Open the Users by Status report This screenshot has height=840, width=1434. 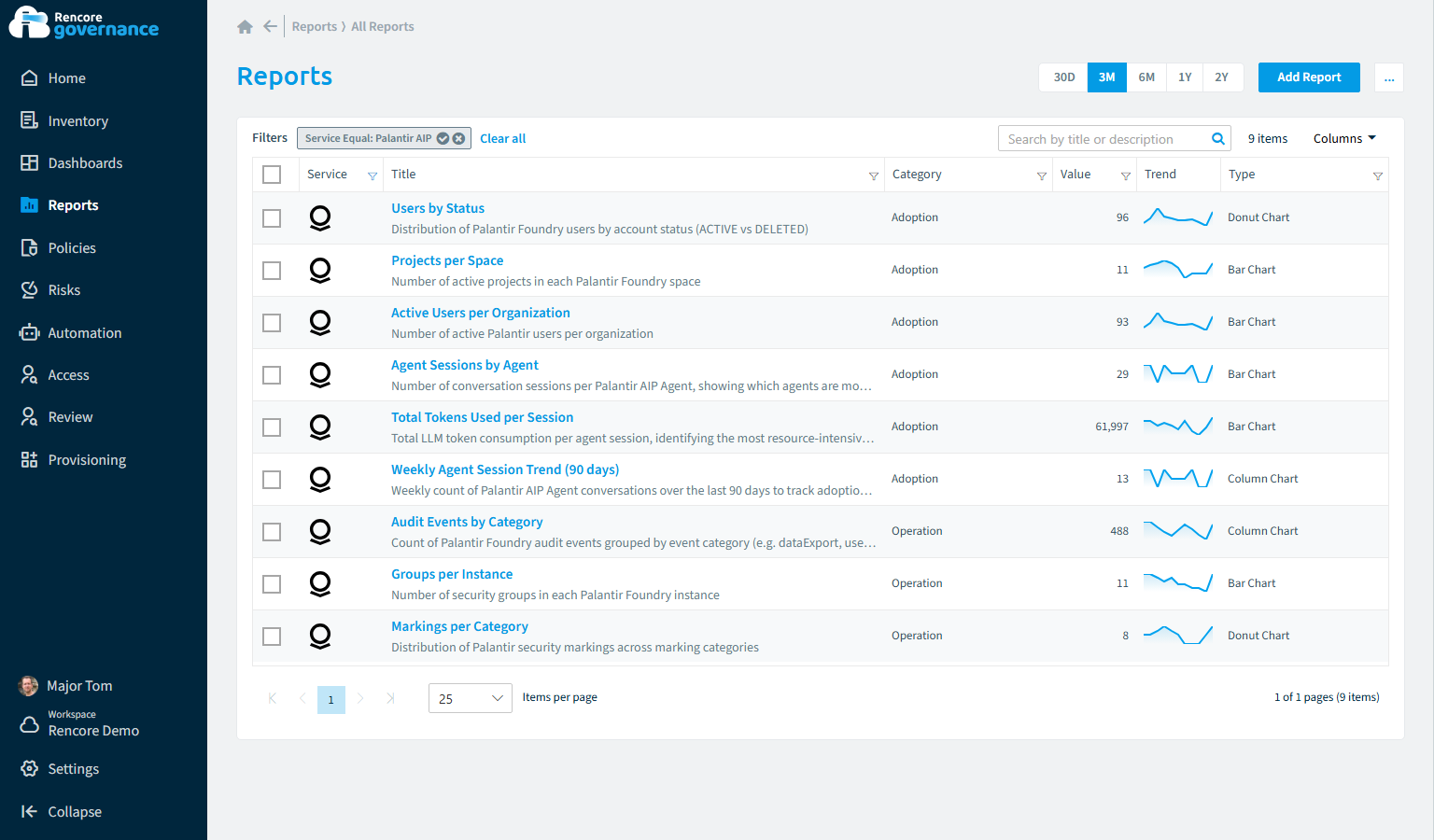pos(438,208)
